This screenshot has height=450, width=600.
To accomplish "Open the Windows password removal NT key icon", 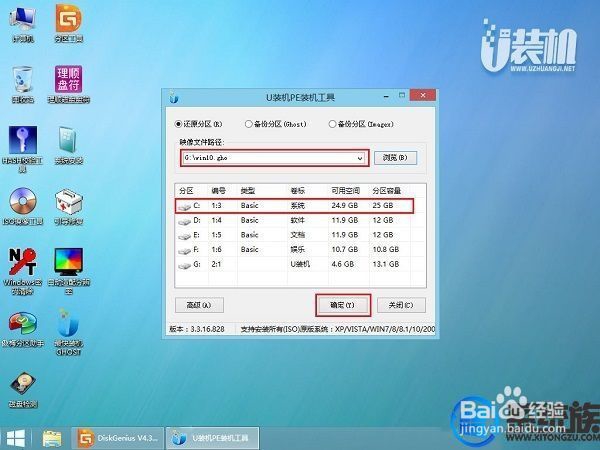I will pos(23,272).
